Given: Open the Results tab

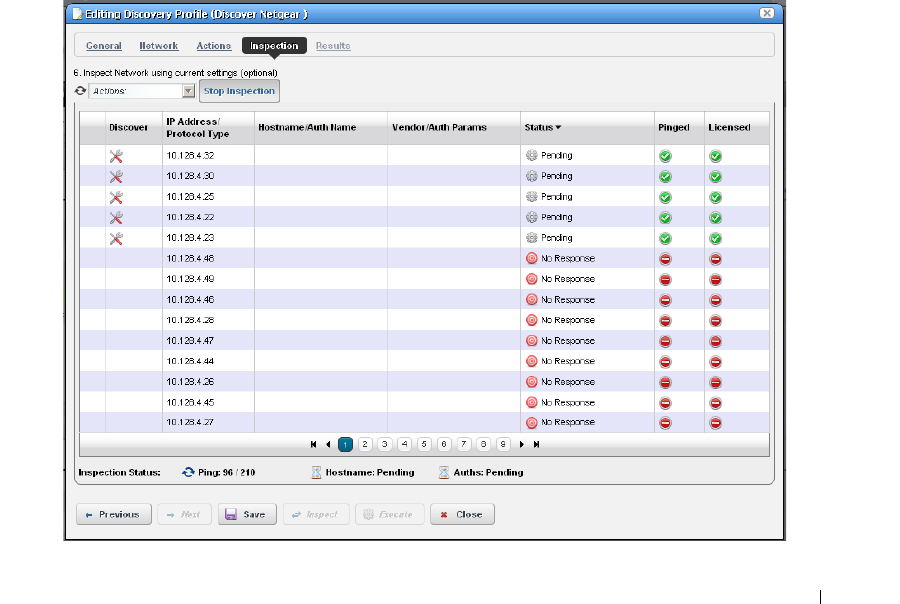Looking at the screenshot, I should (333, 46).
